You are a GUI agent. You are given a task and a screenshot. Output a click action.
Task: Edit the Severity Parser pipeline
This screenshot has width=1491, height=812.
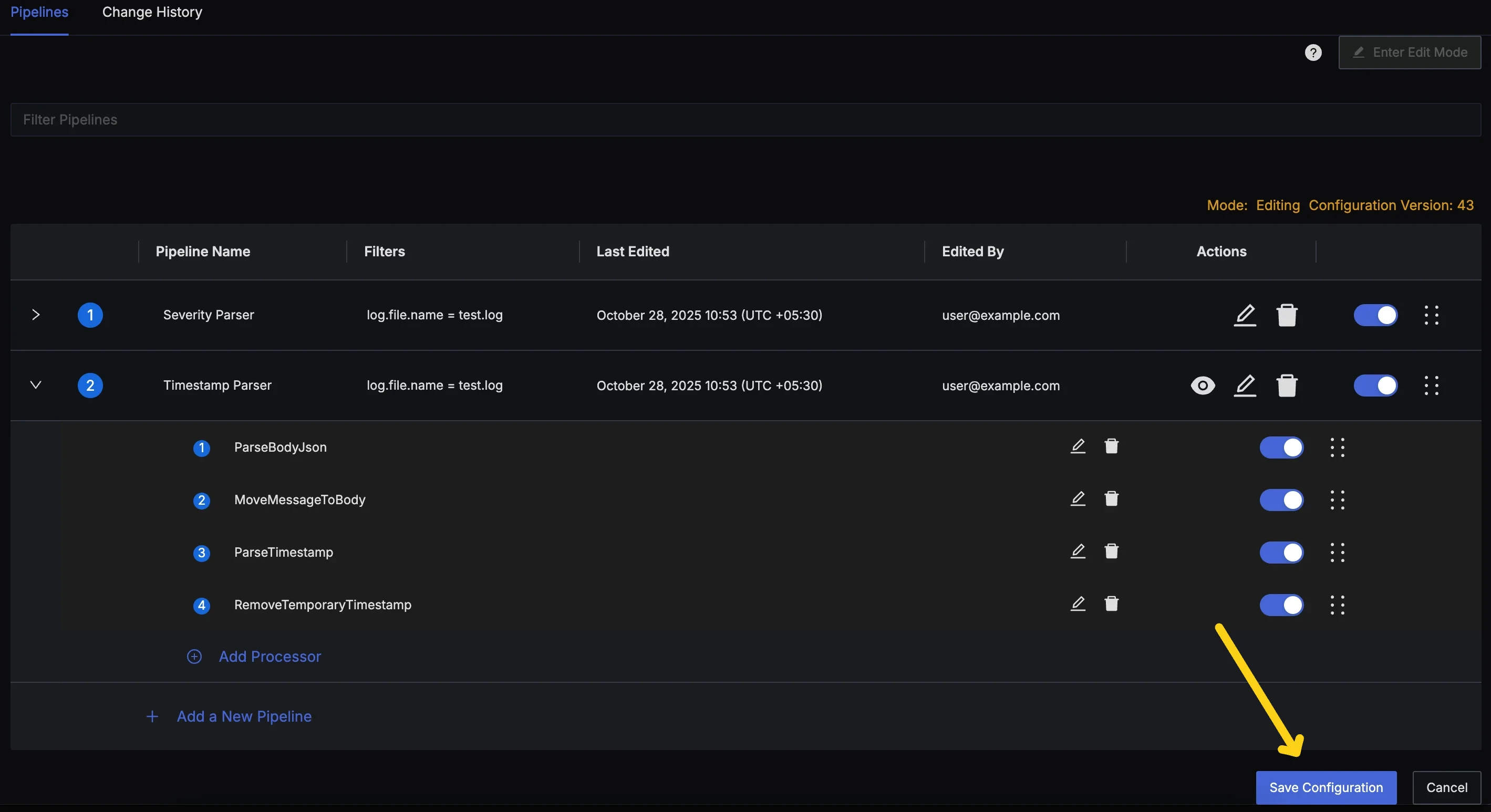point(1245,315)
